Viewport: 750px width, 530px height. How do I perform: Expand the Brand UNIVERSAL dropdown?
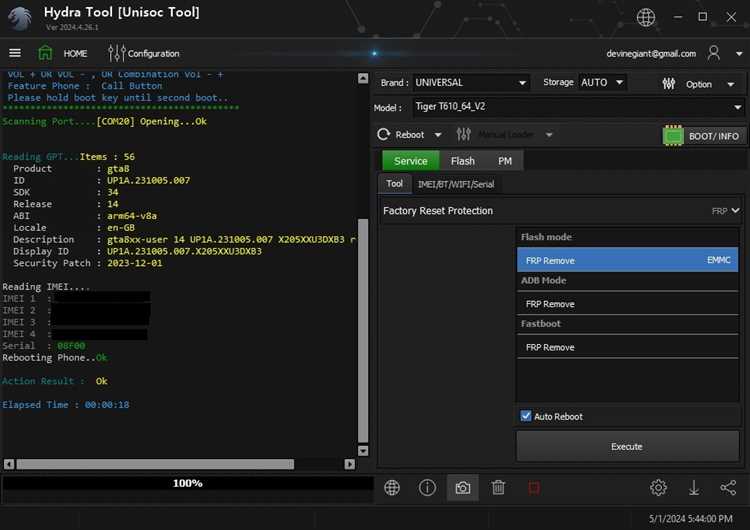(522, 83)
